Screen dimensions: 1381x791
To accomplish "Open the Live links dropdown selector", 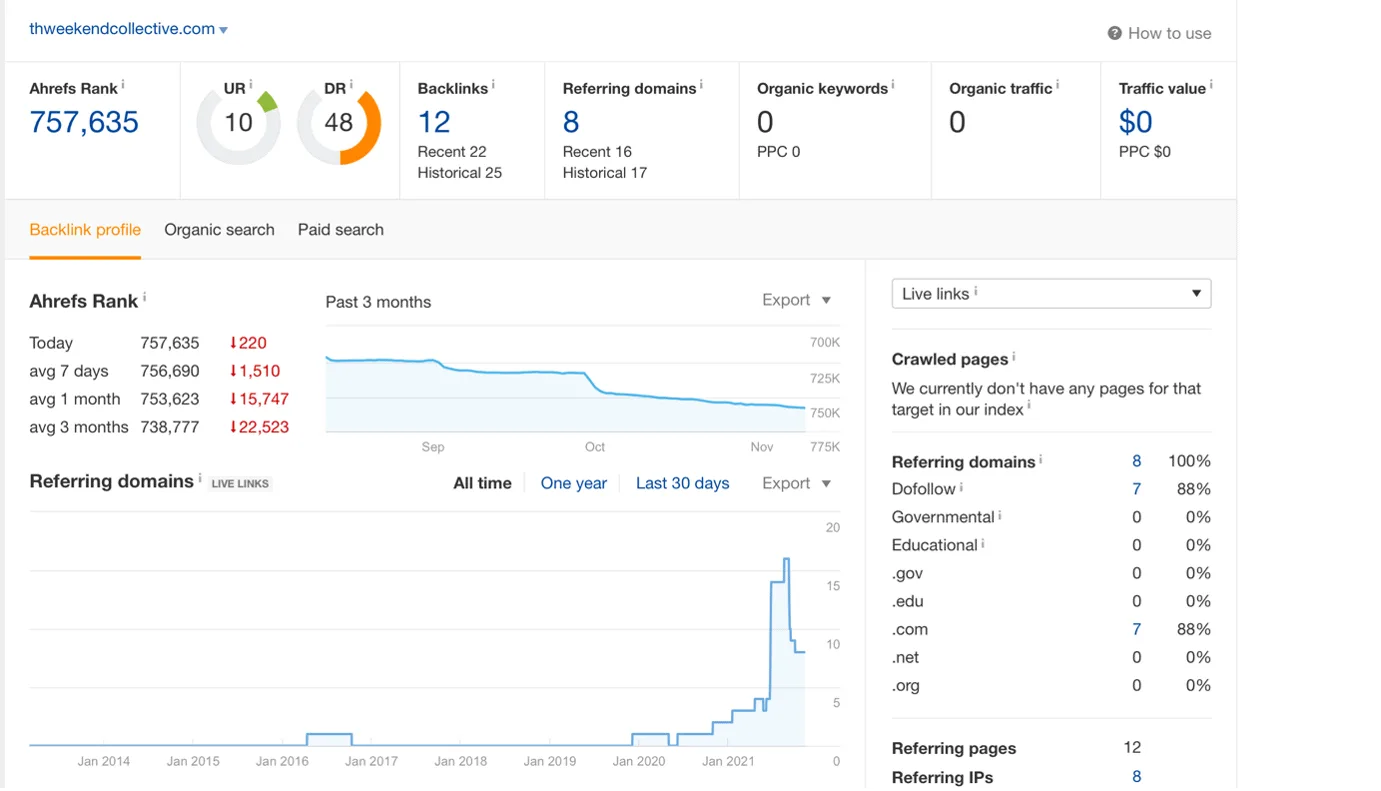I will (1051, 294).
